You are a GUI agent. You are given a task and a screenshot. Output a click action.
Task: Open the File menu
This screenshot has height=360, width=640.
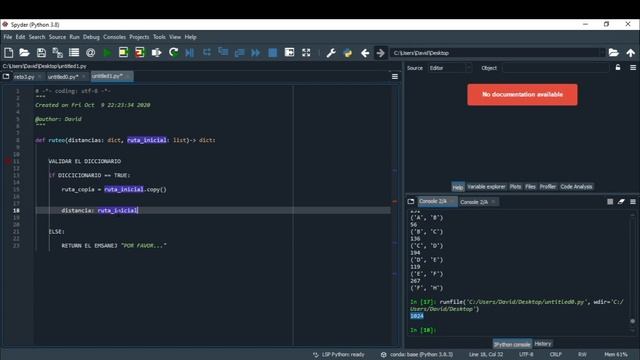pos(8,37)
